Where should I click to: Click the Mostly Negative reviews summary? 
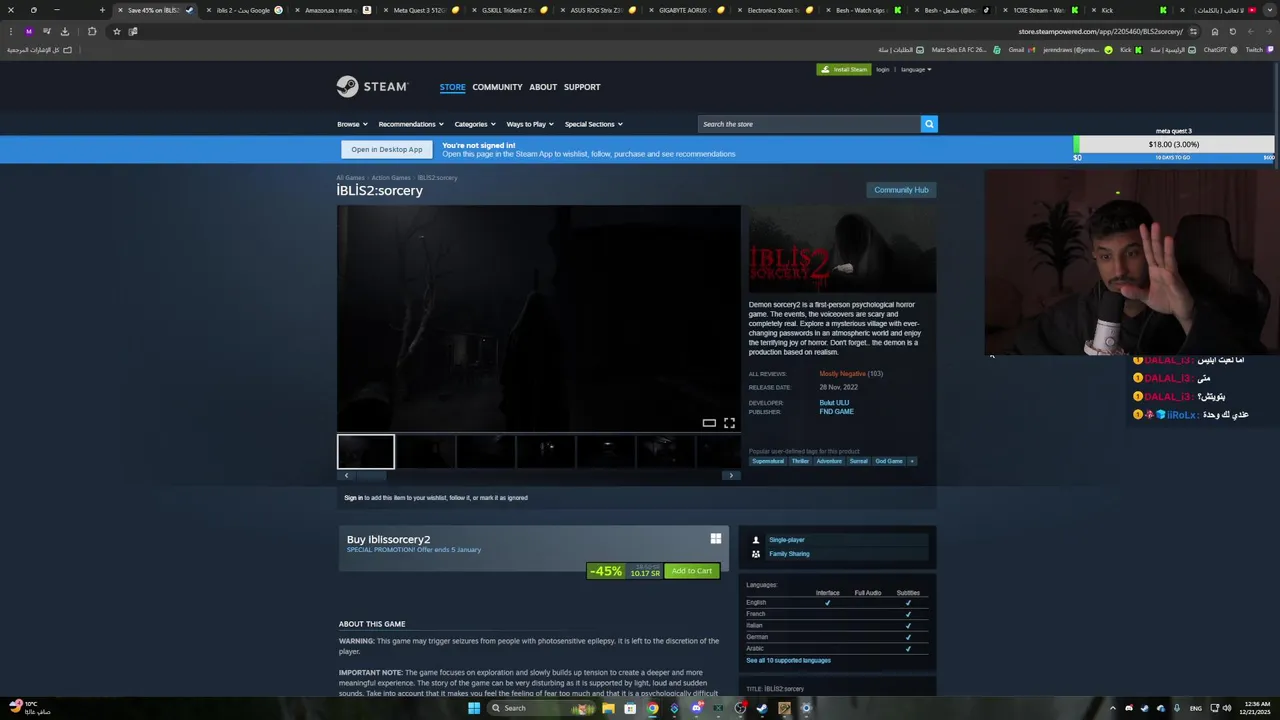tap(843, 374)
